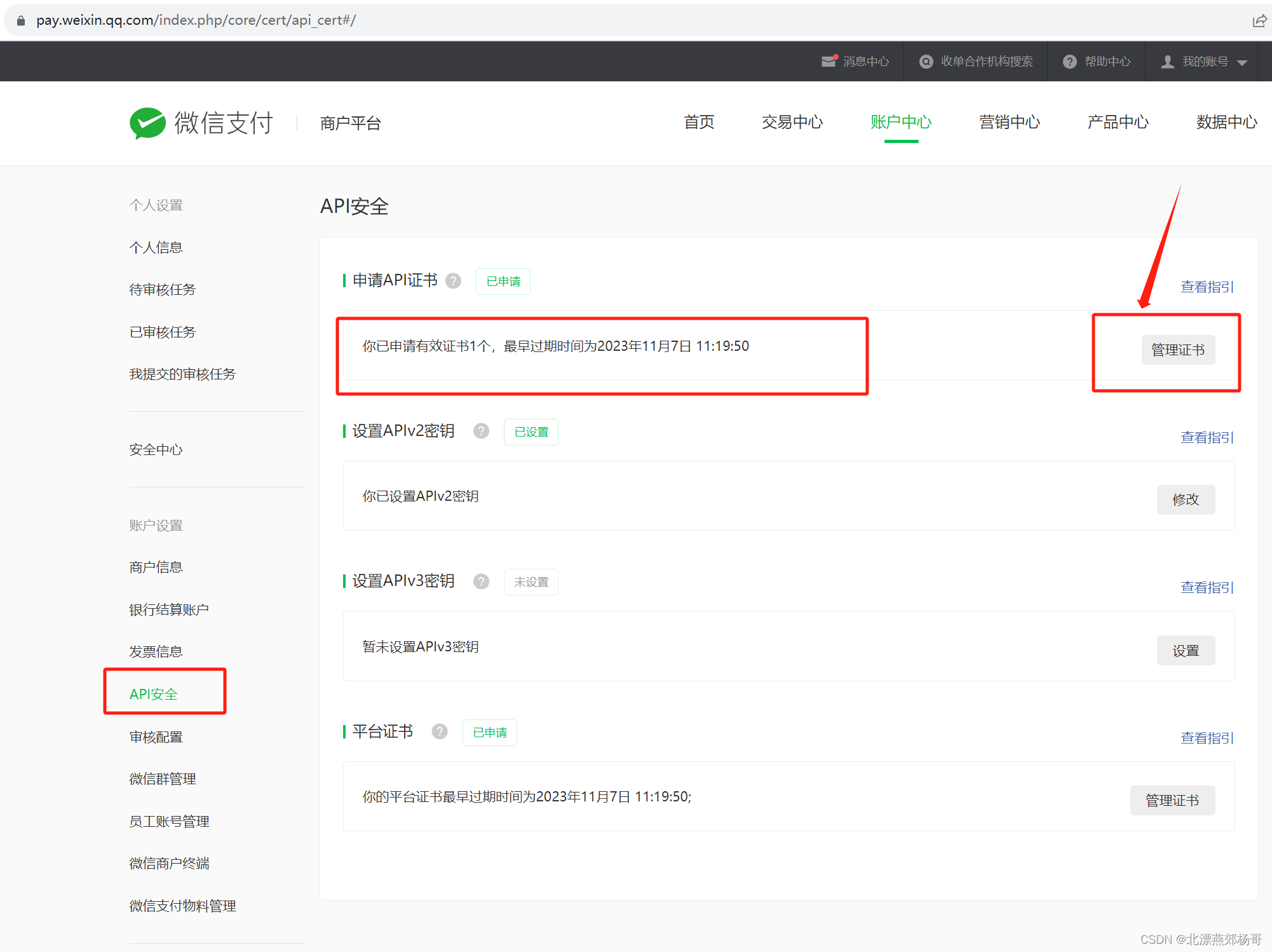Open the message center envelope icon
Image resolution: width=1272 pixels, height=952 pixels.
click(828, 61)
